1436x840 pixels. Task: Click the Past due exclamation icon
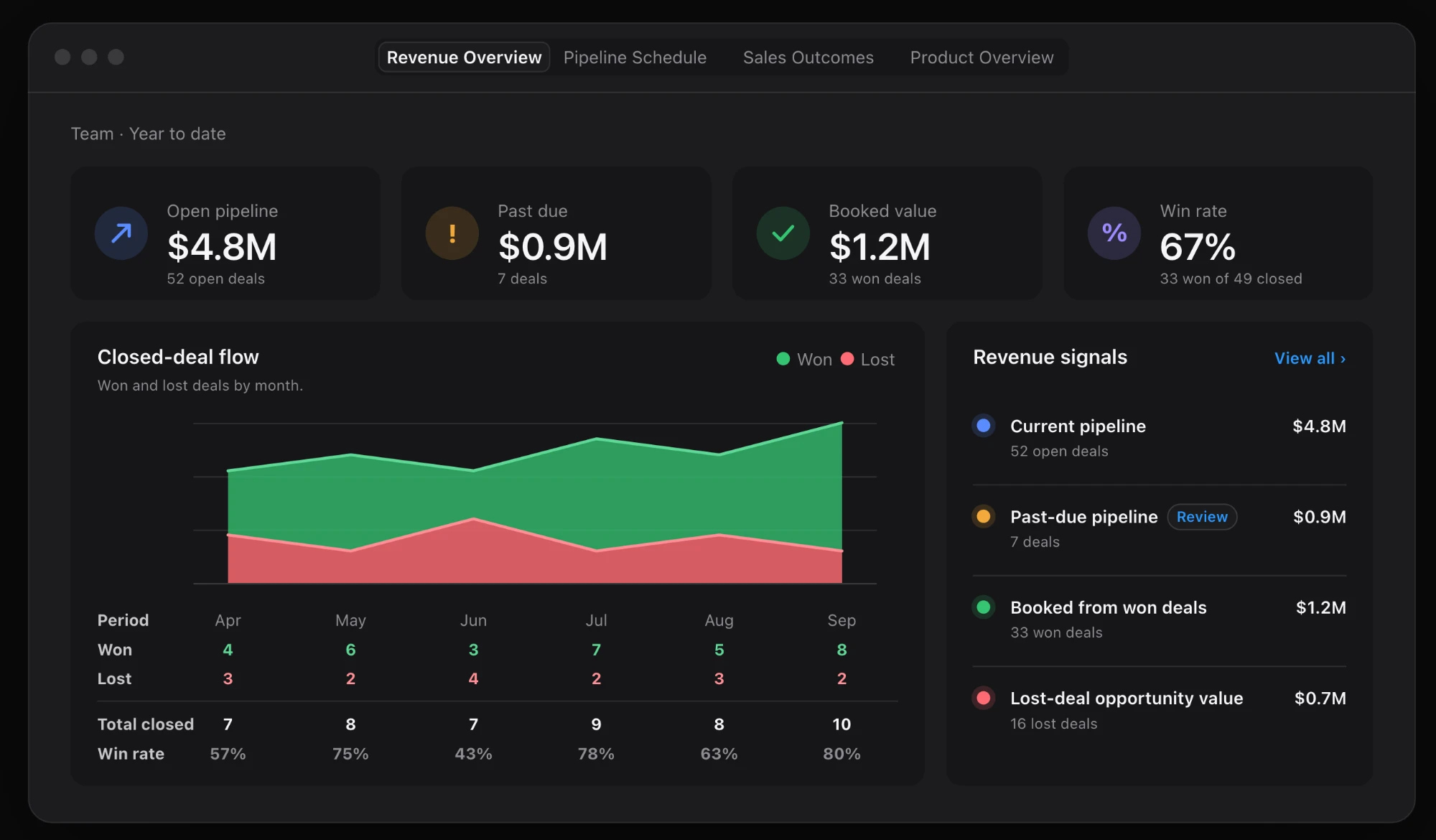point(452,233)
